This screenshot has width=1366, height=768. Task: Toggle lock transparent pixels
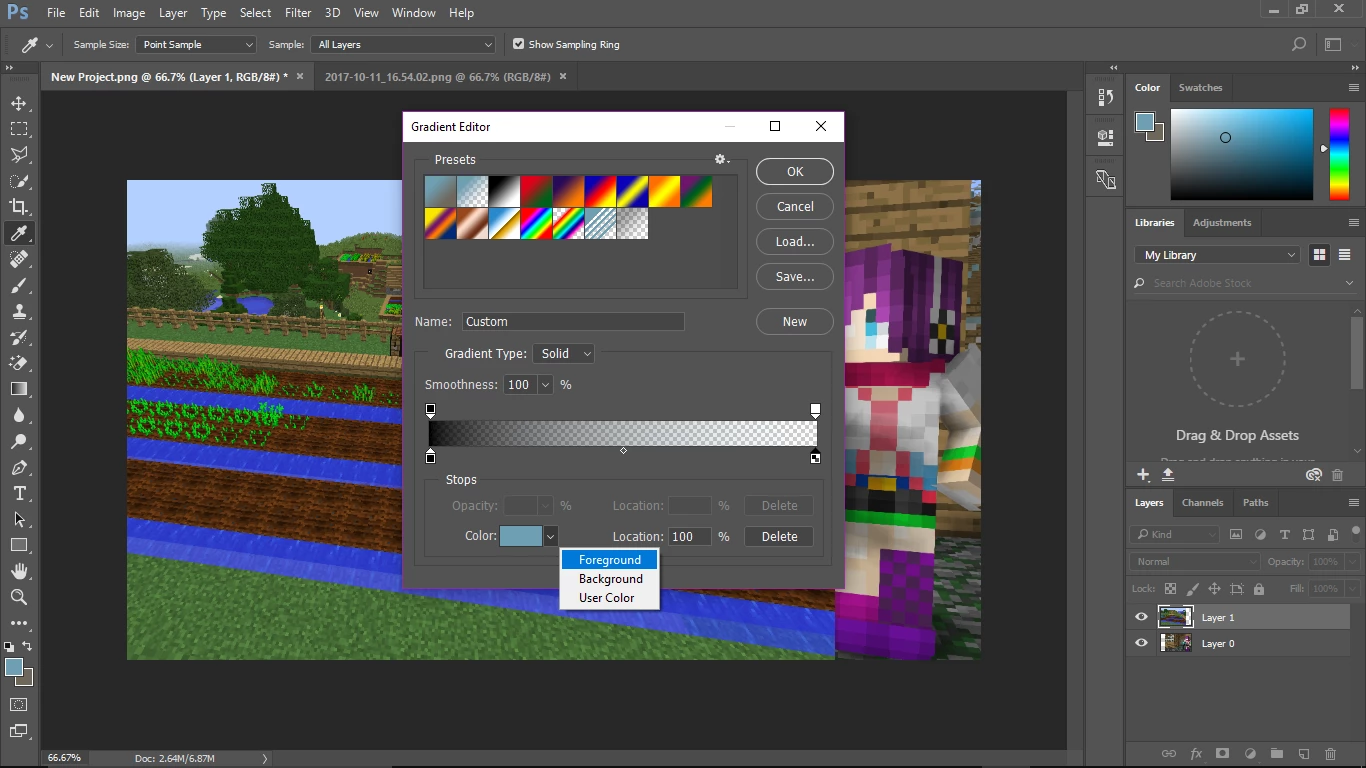coord(1170,589)
